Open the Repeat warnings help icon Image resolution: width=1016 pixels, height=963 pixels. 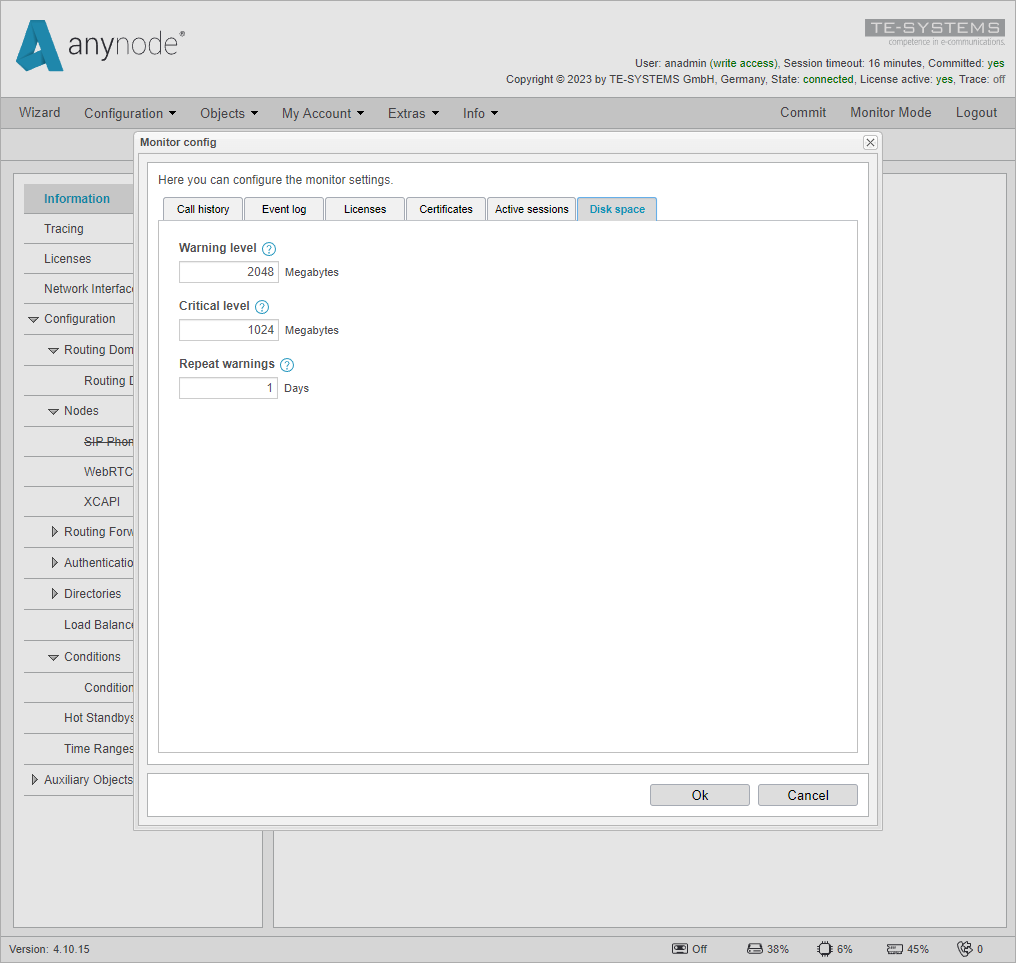click(287, 364)
